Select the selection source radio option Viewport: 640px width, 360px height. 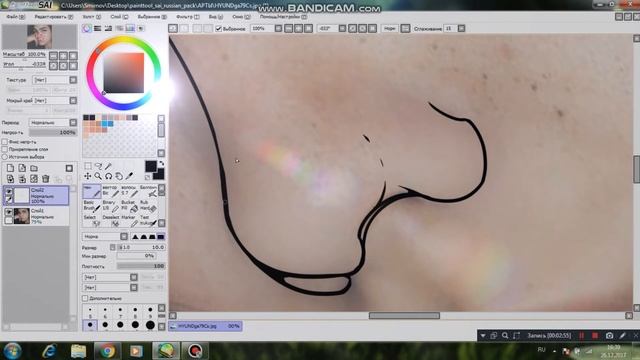point(4,157)
